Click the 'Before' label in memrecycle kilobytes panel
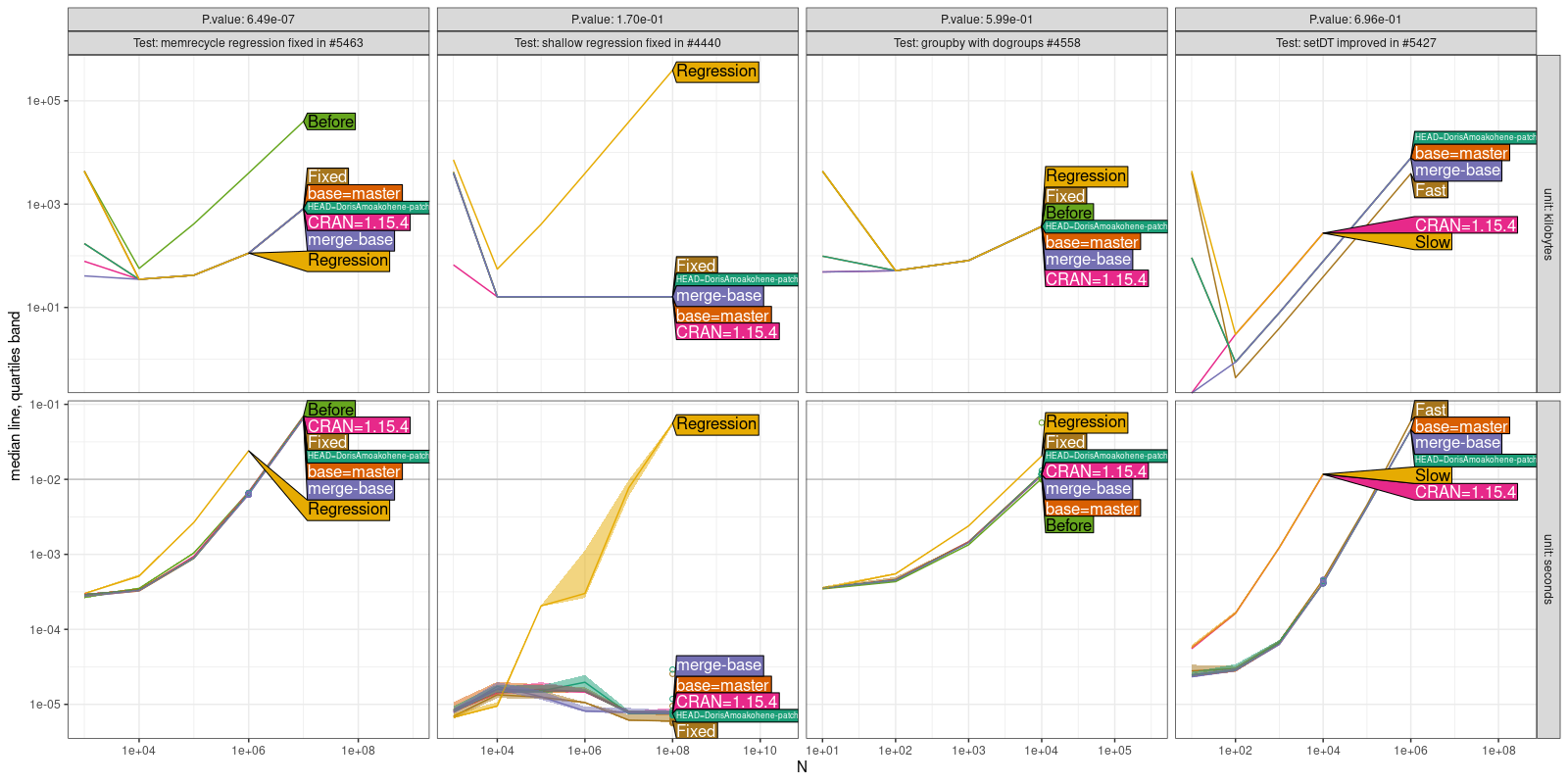This screenshot has width=1568, height=784. pyautogui.click(x=330, y=122)
